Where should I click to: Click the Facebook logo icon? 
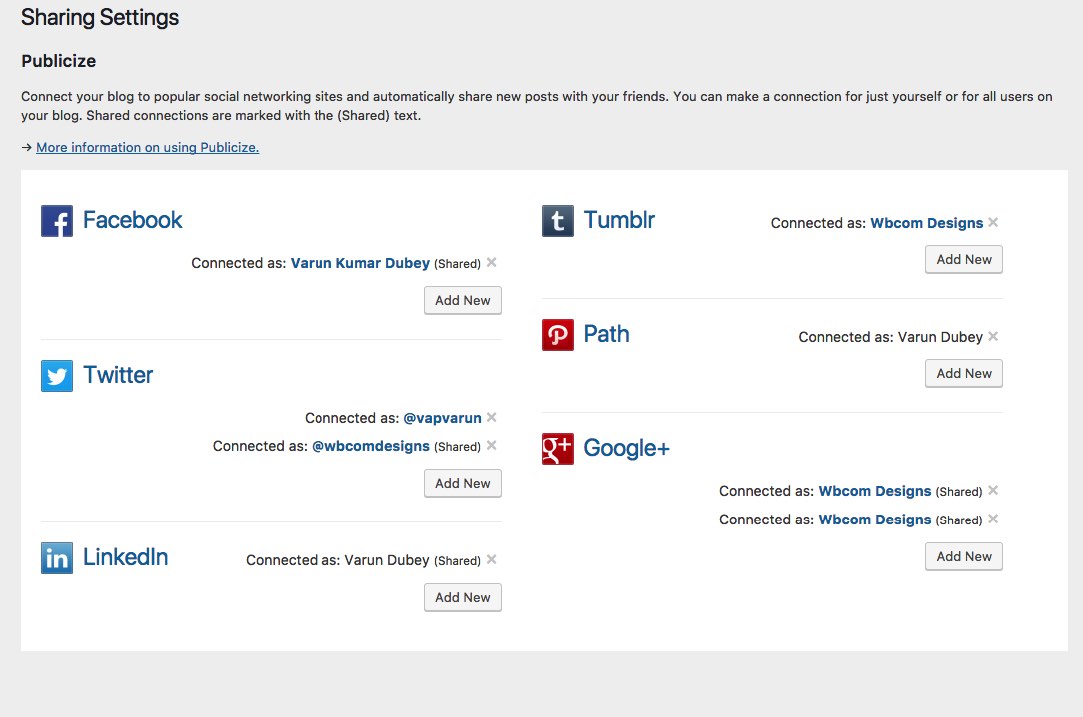tap(57, 221)
